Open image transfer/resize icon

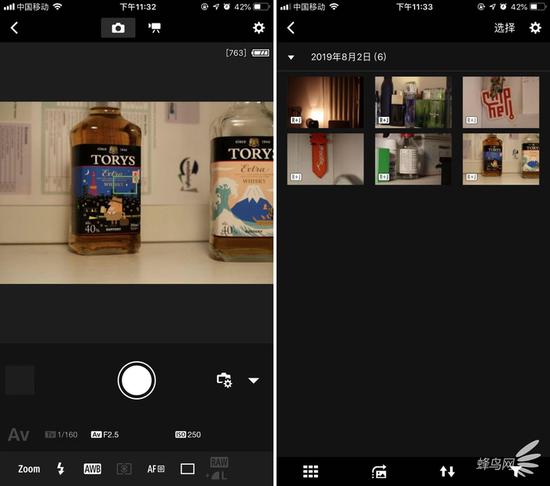pos(379,472)
